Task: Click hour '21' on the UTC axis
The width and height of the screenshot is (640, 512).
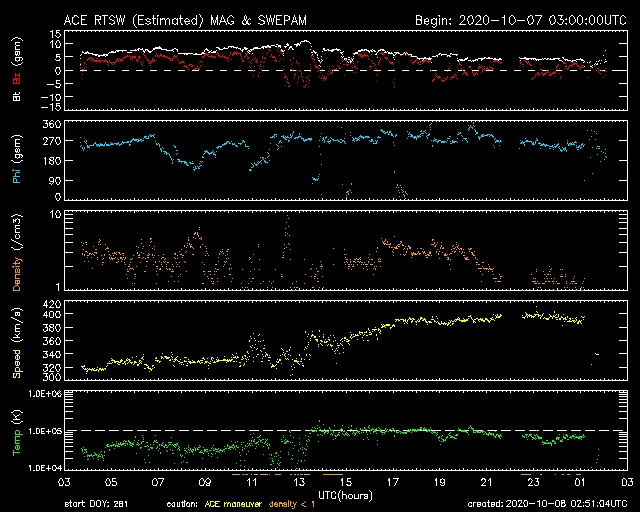Action: pos(487,483)
